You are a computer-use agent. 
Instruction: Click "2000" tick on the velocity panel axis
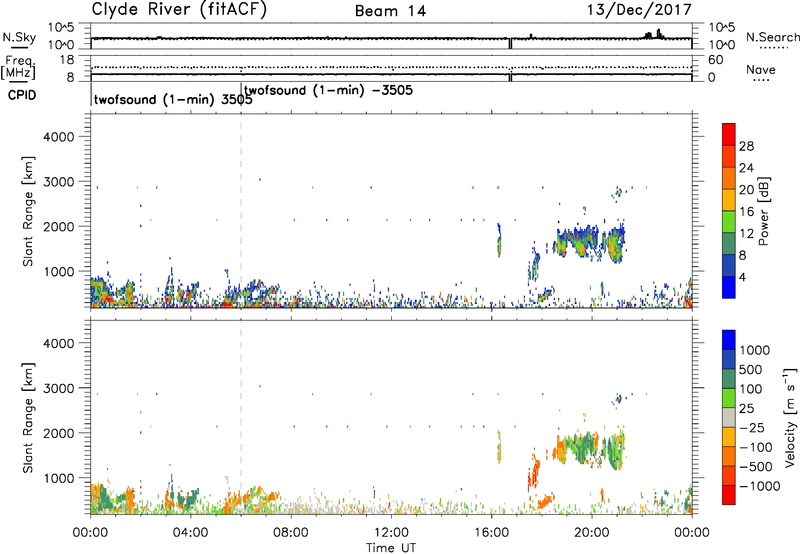[59, 433]
